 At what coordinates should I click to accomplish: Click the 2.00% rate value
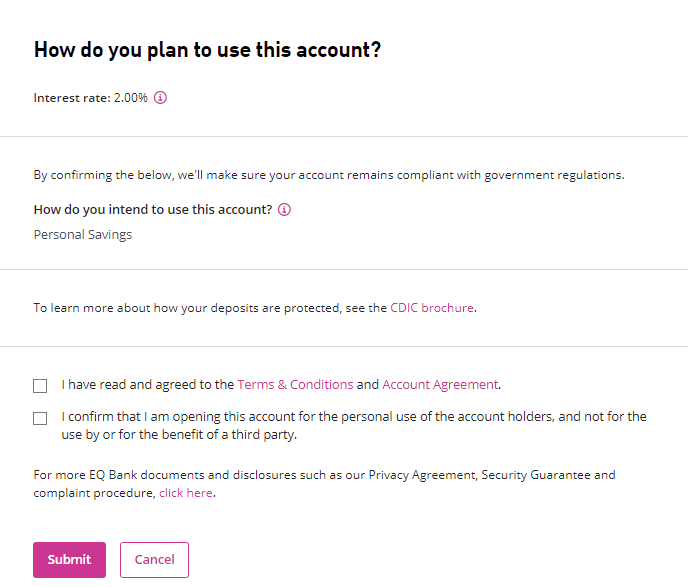click(x=131, y=98)
